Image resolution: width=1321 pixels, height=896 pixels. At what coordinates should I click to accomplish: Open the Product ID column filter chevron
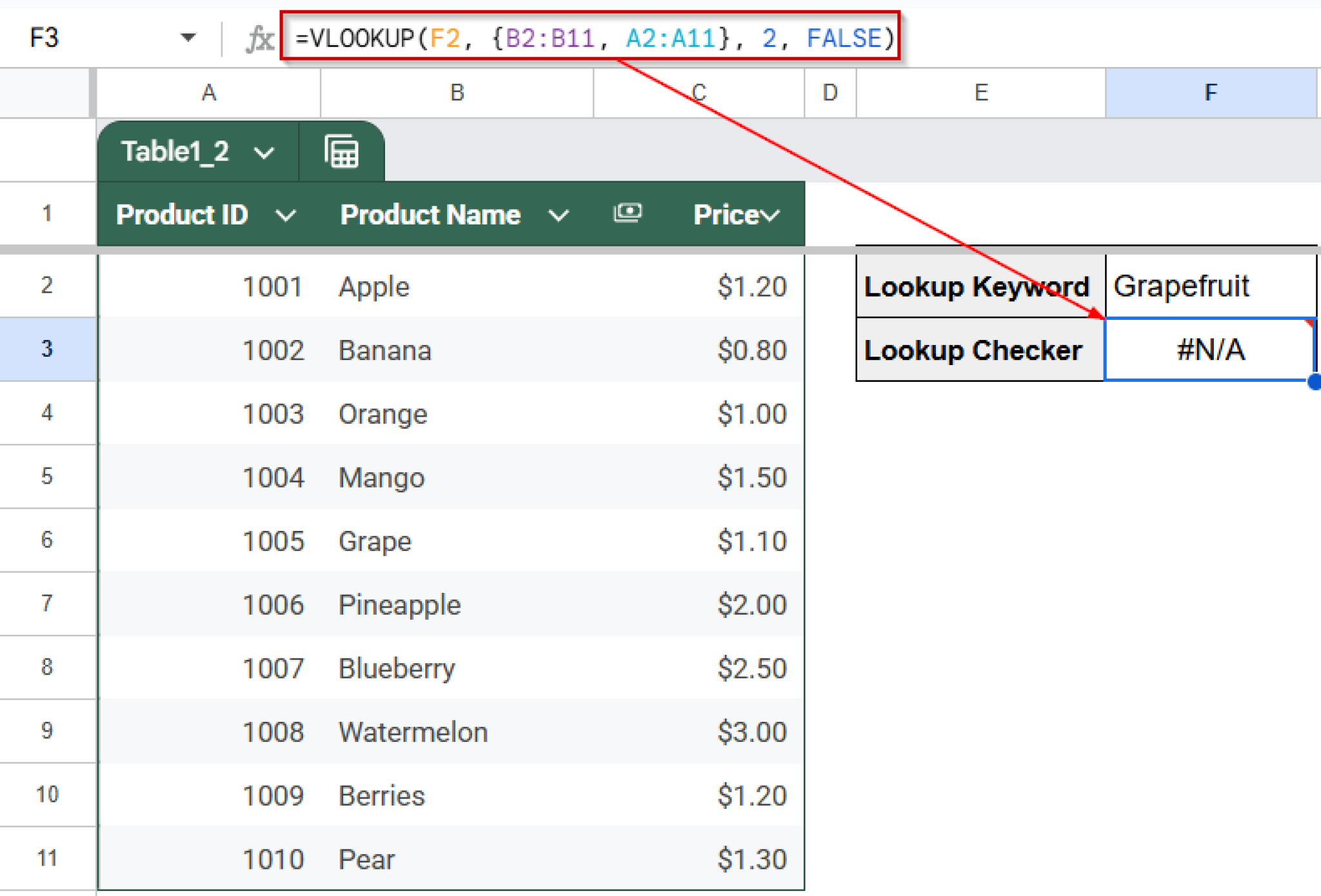[288, 215]
